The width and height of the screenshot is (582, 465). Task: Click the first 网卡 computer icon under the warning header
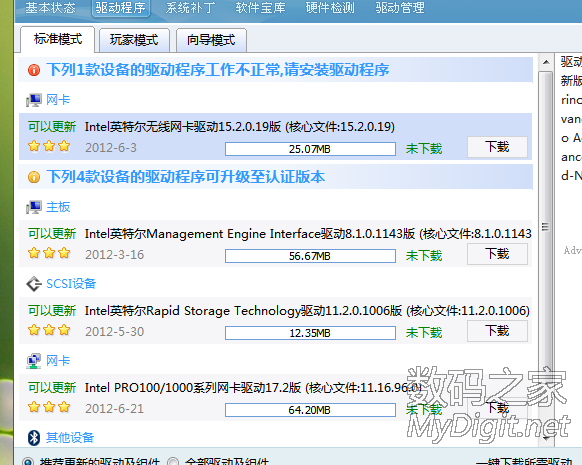tap(34, 100)
